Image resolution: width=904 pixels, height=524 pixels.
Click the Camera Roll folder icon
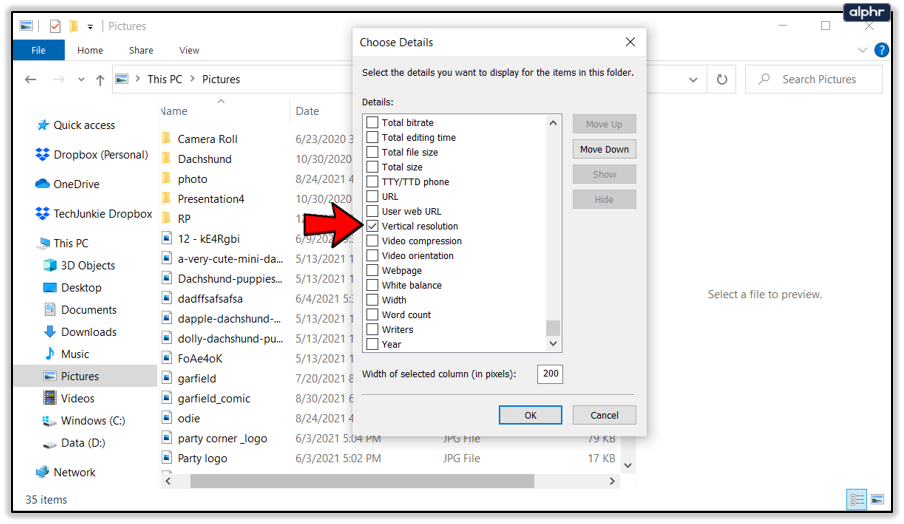pyautogui.click(x=167, y=138)
